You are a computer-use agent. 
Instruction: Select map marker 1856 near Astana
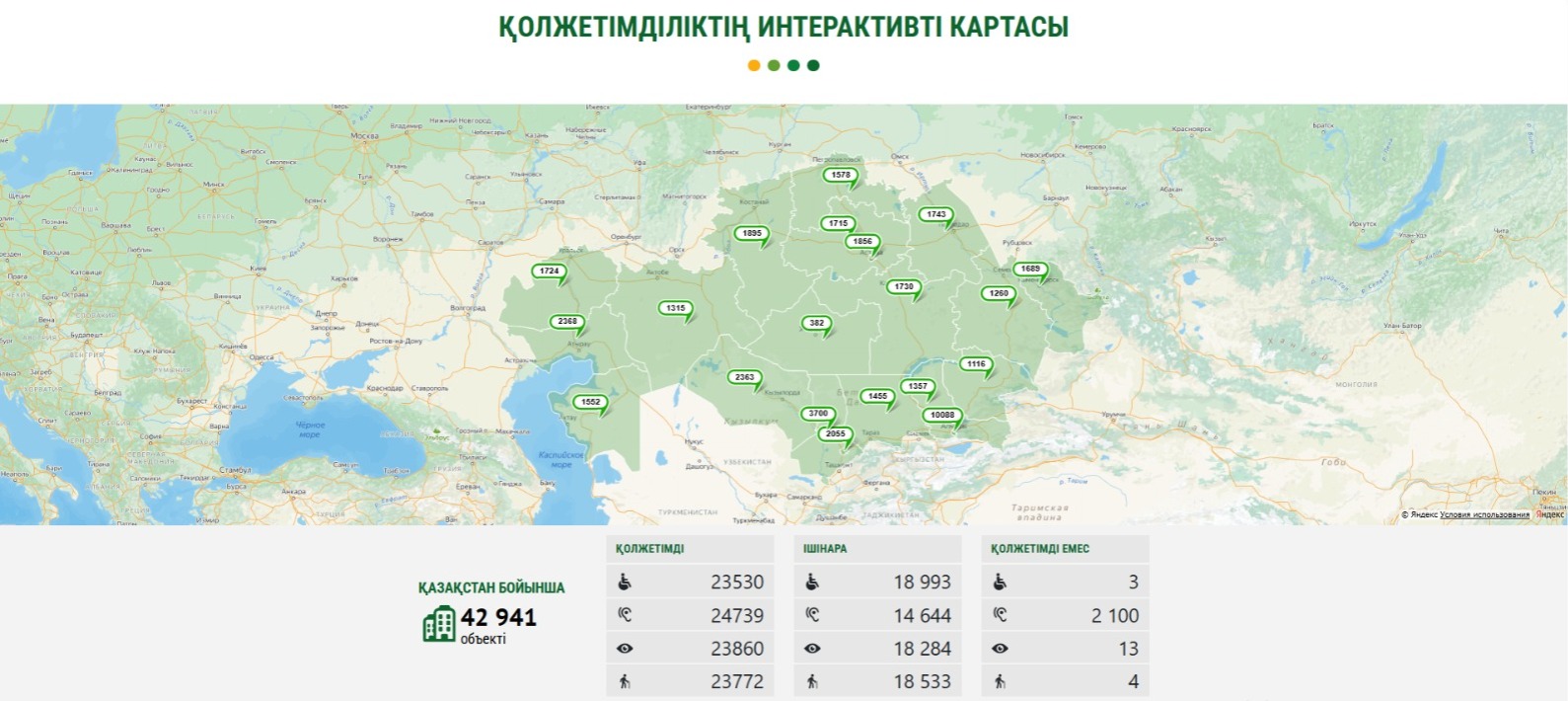click(862, 242)
